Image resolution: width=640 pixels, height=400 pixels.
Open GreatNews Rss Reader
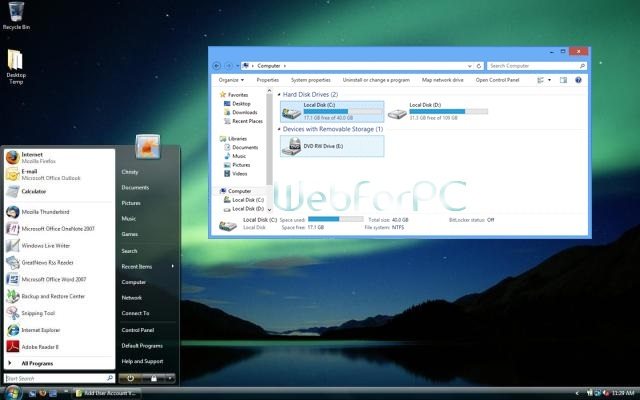click(x=59, y=262)
